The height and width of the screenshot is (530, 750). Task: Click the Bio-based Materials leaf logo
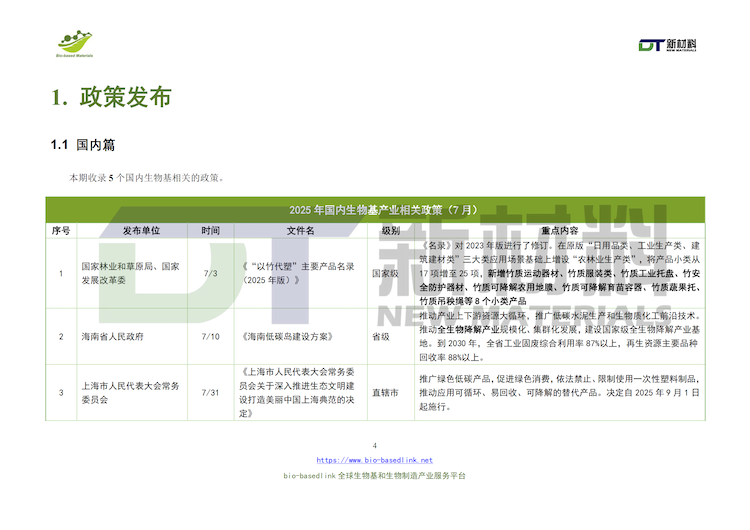(x=74, y=44)
